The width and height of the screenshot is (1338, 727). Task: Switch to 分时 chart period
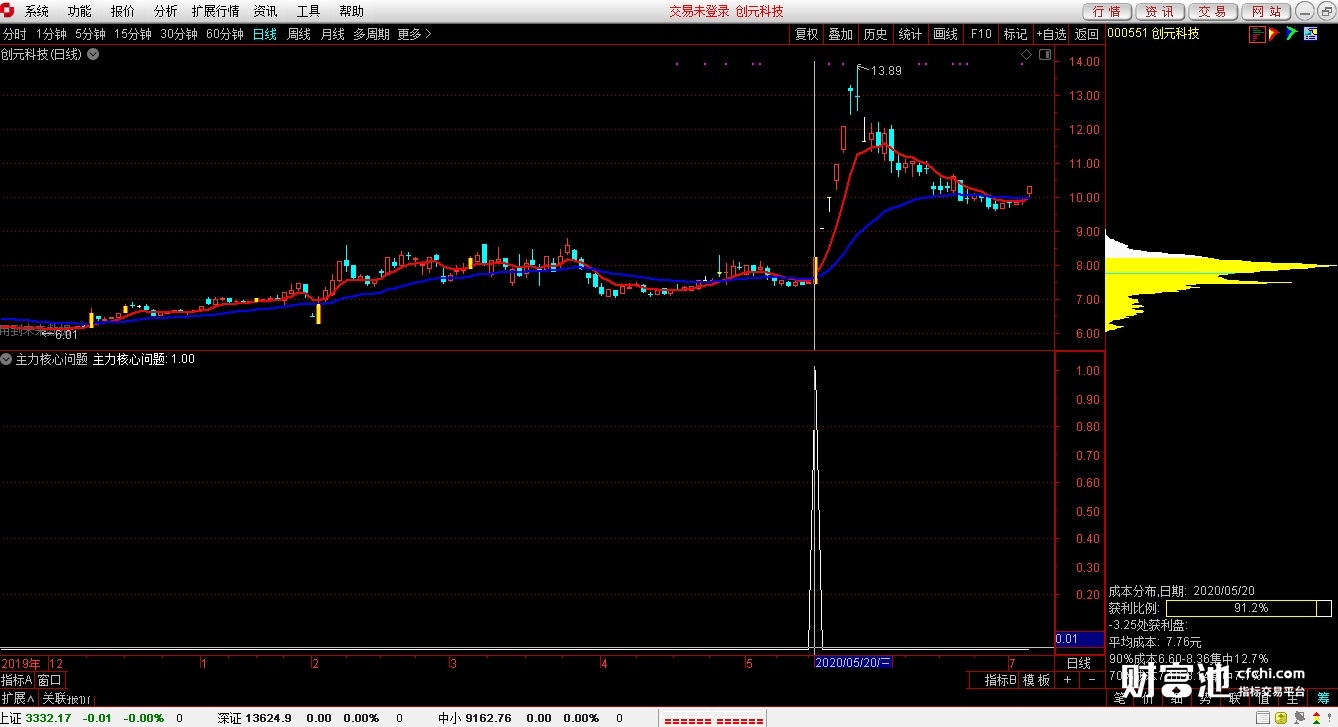point(15,34)
